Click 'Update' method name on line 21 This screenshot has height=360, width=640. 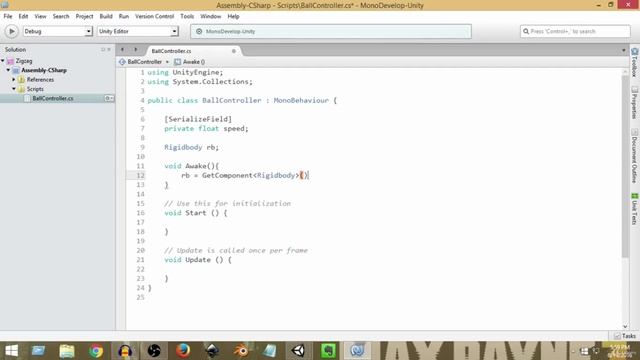[198, 260]
